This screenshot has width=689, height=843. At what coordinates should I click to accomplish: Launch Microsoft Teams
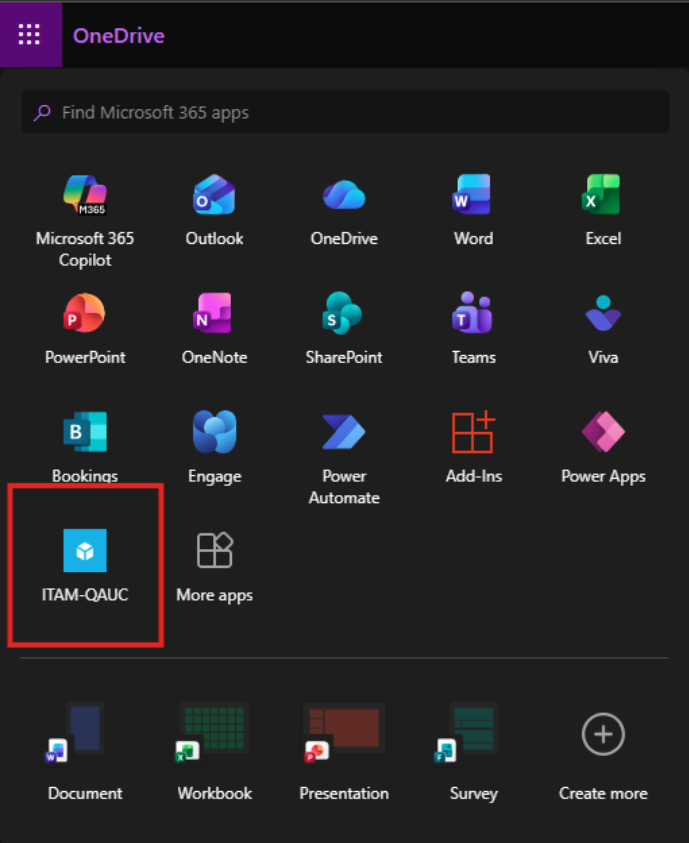(x=473, y=315)
